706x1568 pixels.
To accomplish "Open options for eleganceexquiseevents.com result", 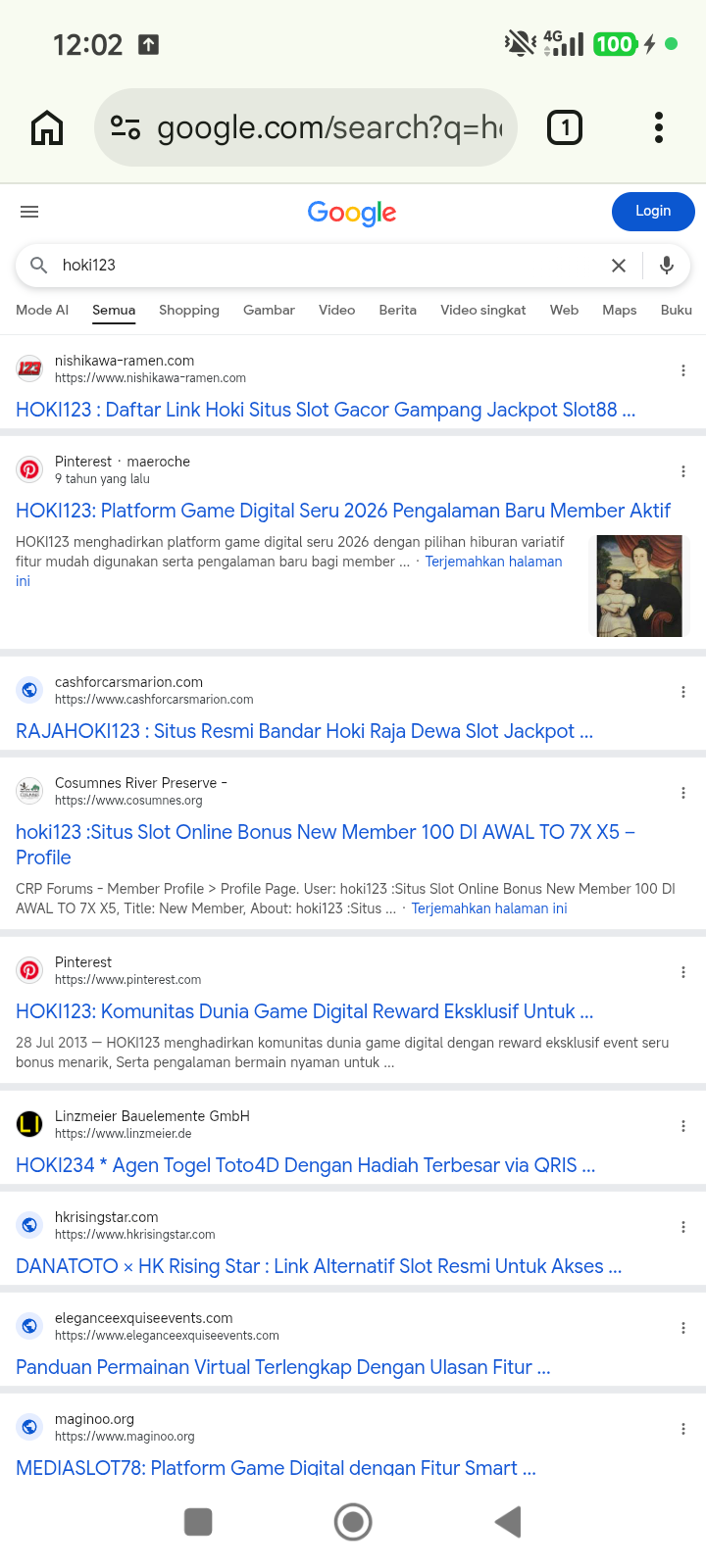I will click(x=683, y=1328).
